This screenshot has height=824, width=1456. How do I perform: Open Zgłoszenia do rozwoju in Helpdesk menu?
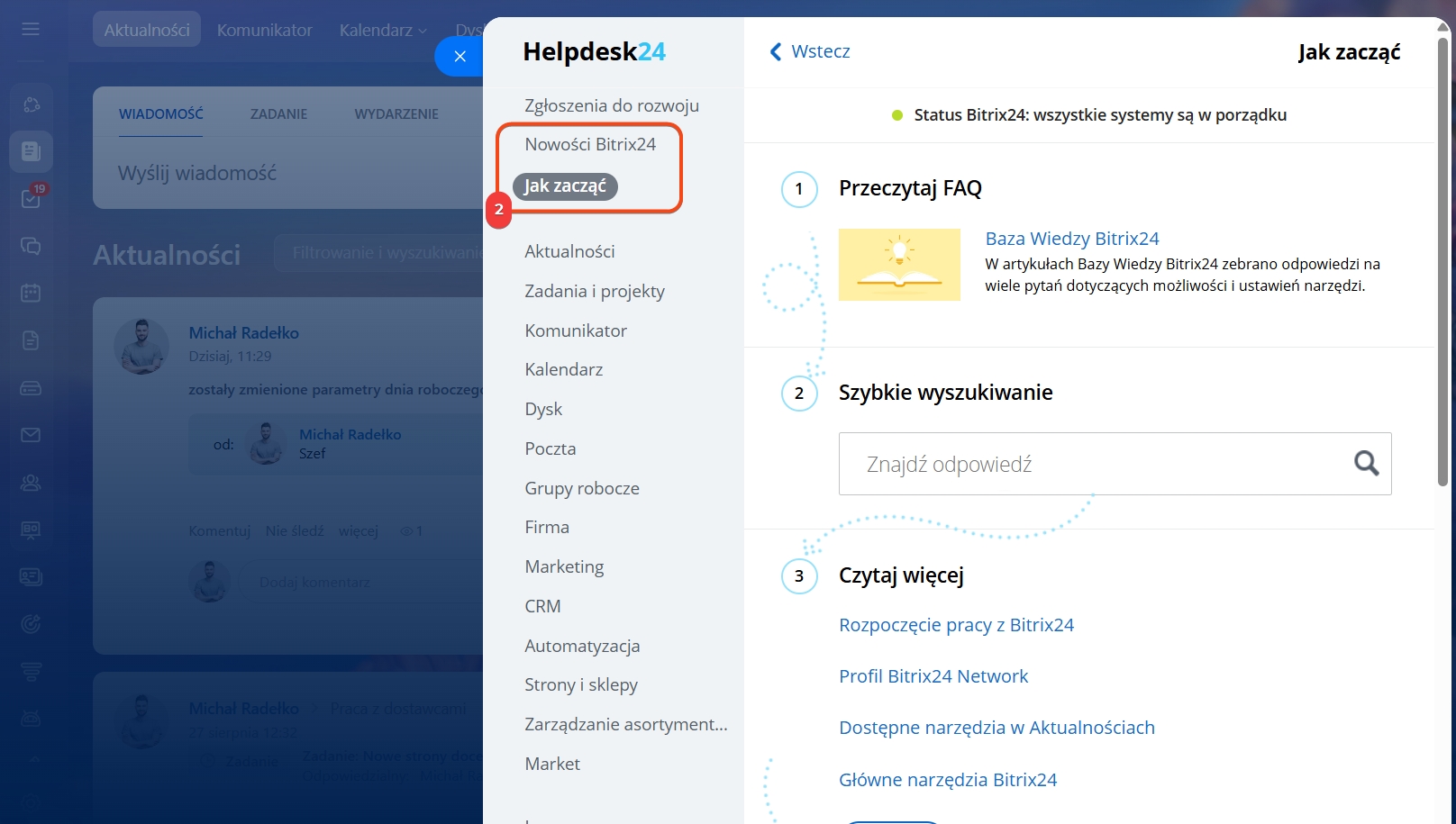tap(612, 105)
